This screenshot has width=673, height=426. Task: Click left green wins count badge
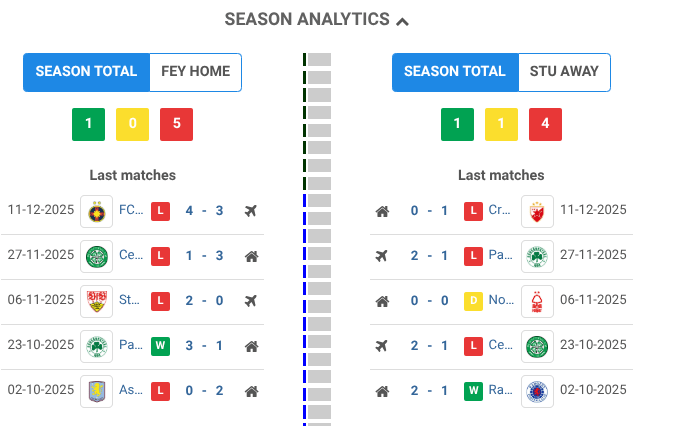(88, 125)
